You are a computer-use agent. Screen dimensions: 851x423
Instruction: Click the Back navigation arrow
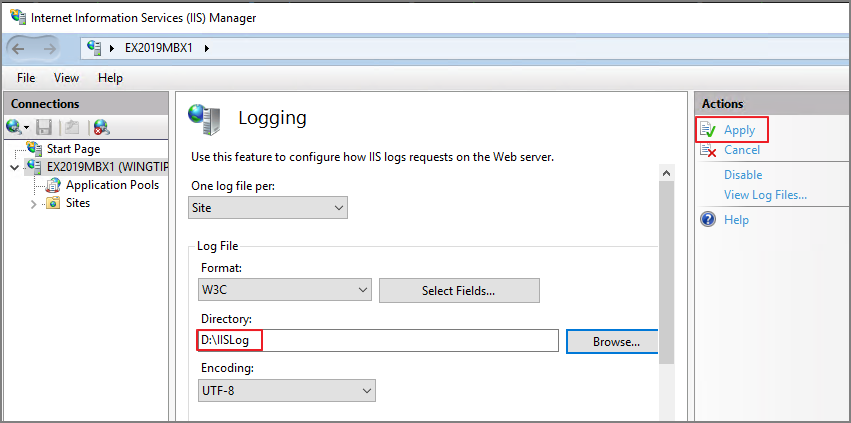(x=18, y=49)
